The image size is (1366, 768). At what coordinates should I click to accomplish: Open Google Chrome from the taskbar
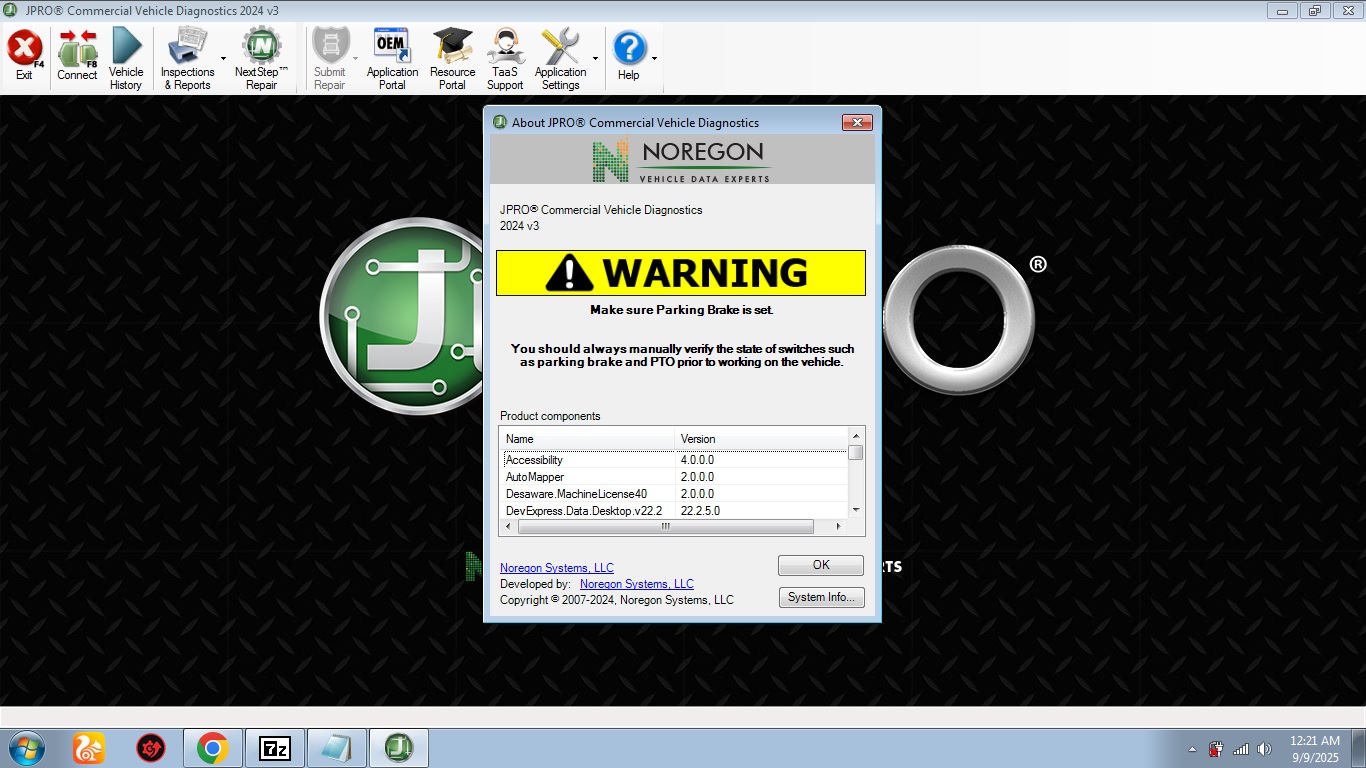tap(212, 748)
